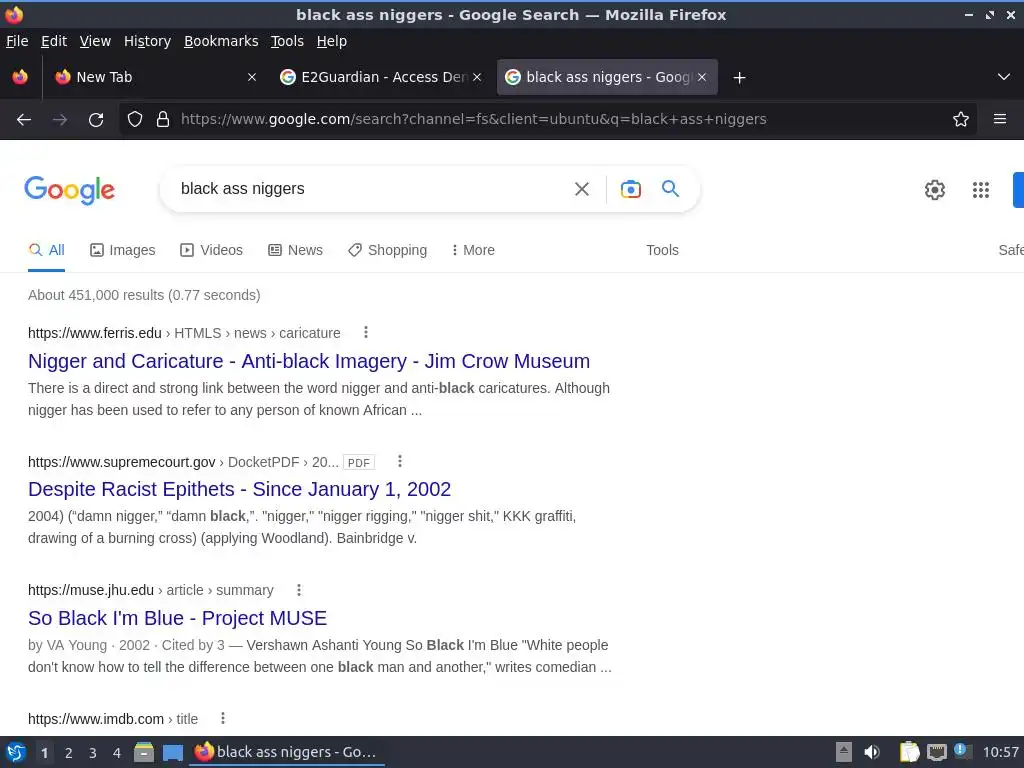The width and height of the screenshot is (1024, 768).
Task: Open options for the imdb.com result
Action: [x=223, y=718]
